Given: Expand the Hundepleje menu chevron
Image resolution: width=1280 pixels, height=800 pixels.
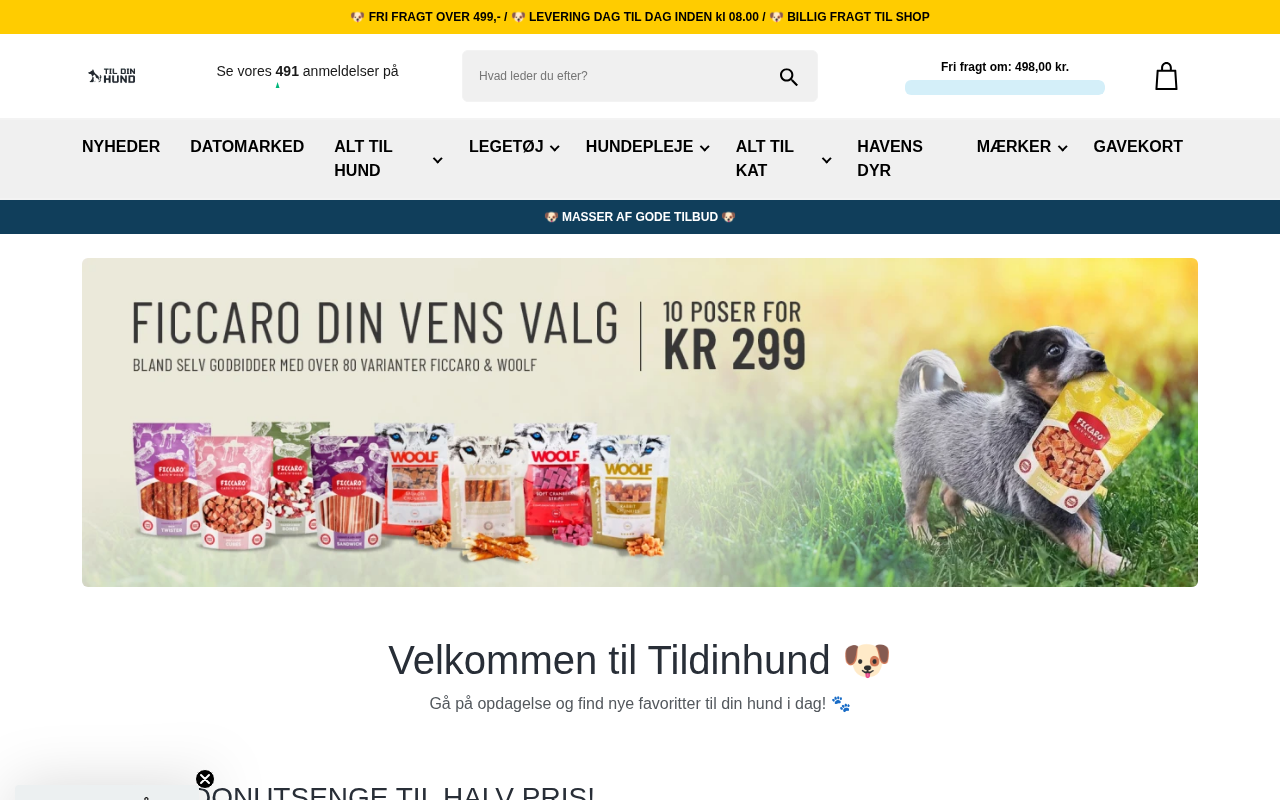Looking at the screenshot, I should pyautogui.click(x=704, y=148).
